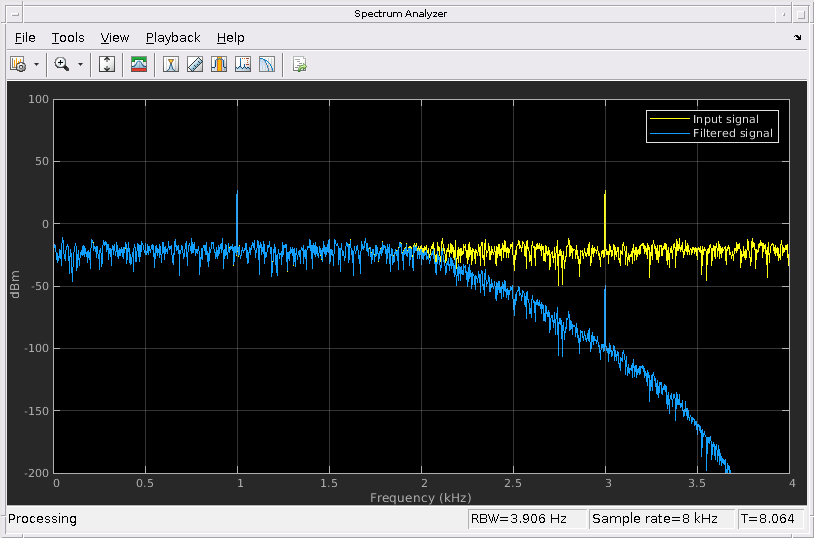This screenshot has height=538, width=814.
Task: Click the Scale Y-axis limits icon
Action: point(108,64)
